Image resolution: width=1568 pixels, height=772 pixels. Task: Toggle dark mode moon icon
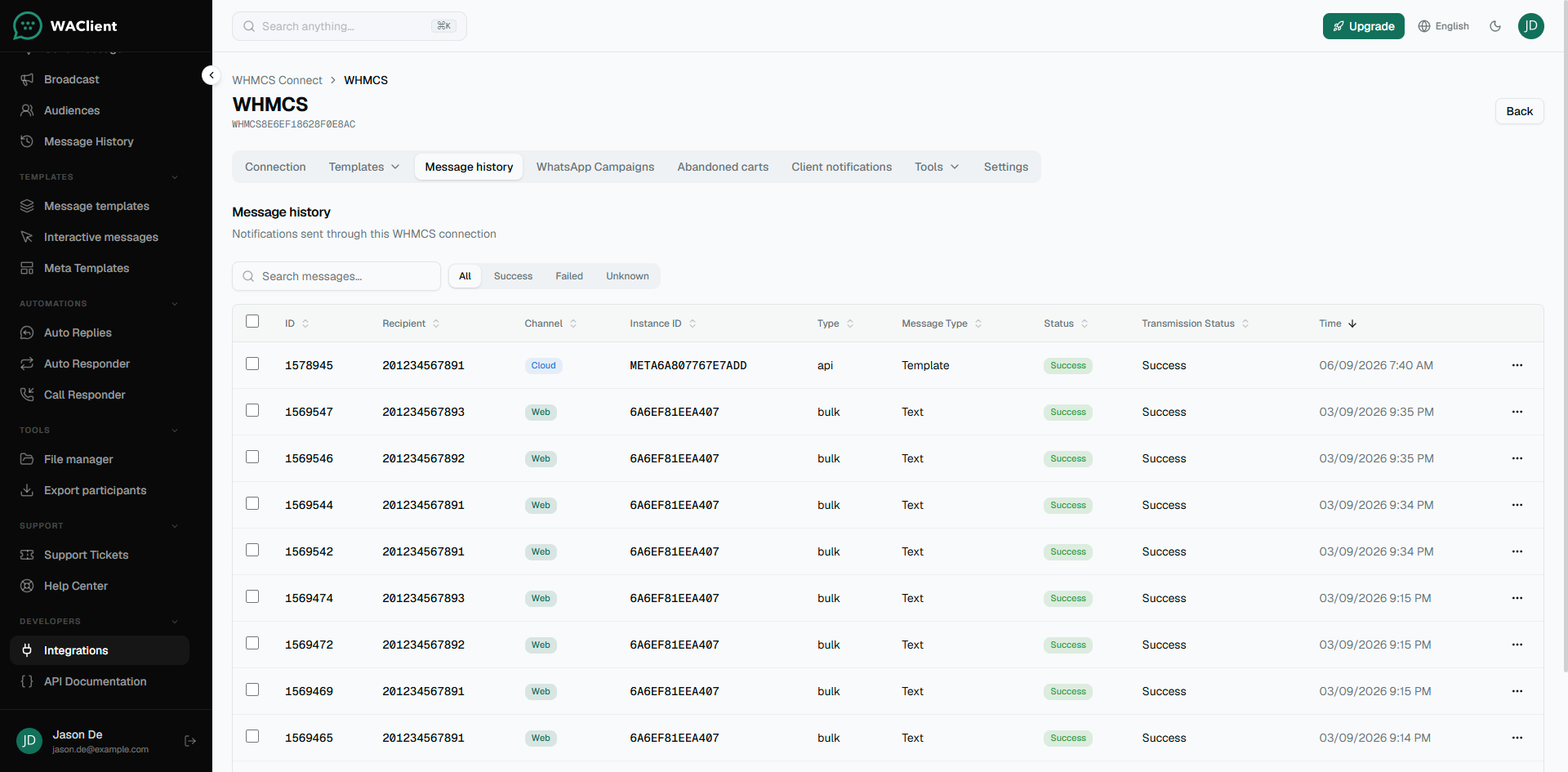pyautogui.click(x=1495, y=26)
